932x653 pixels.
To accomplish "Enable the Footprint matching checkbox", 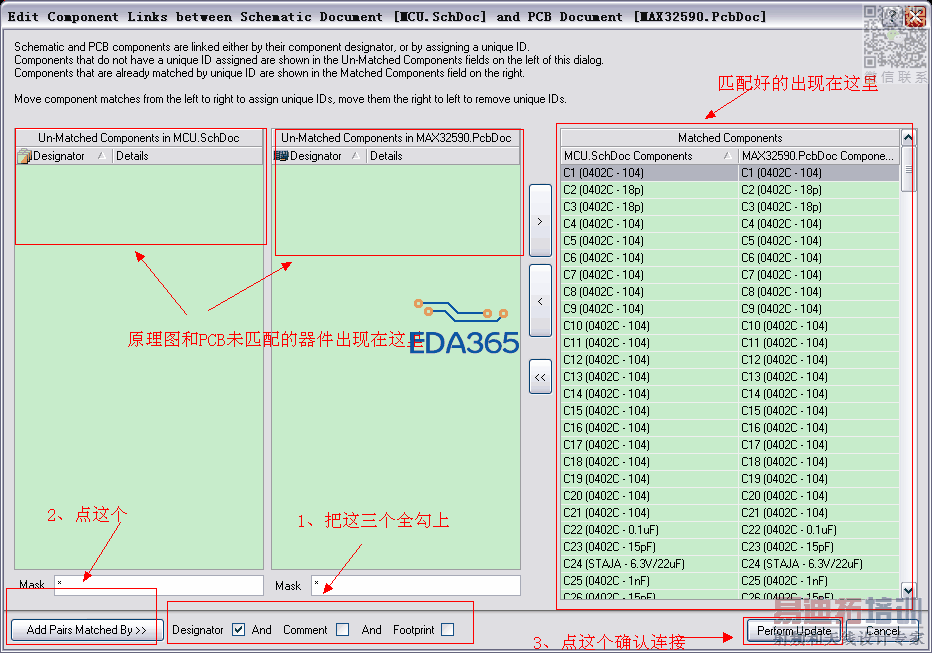I will tap(448, 630).
